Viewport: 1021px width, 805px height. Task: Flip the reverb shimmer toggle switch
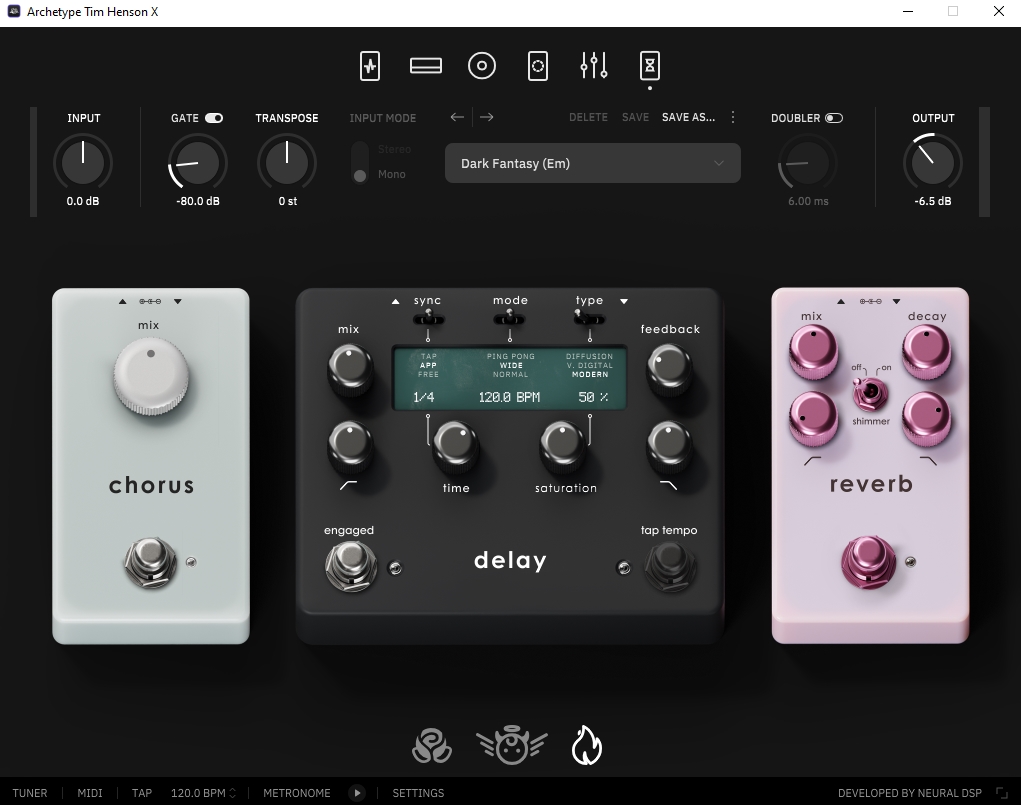coord(871,392)
